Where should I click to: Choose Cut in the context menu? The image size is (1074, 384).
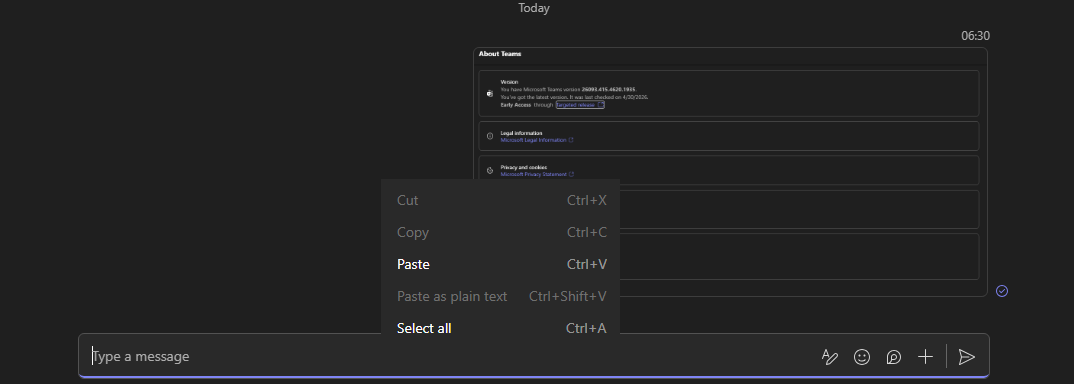(501, 201)
